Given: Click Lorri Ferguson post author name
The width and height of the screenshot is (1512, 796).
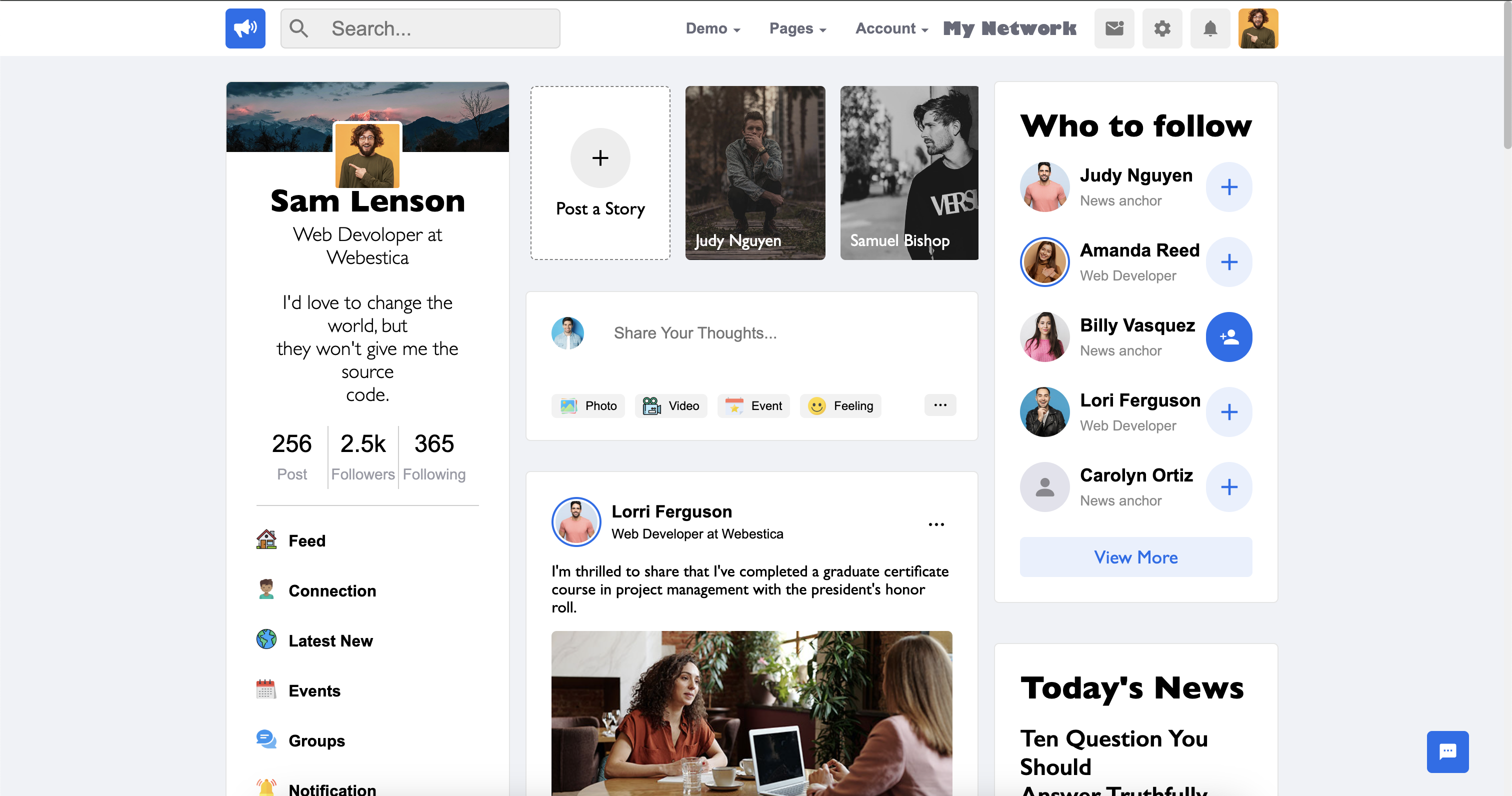Looking at the screenshot, I should click(671, 511).
